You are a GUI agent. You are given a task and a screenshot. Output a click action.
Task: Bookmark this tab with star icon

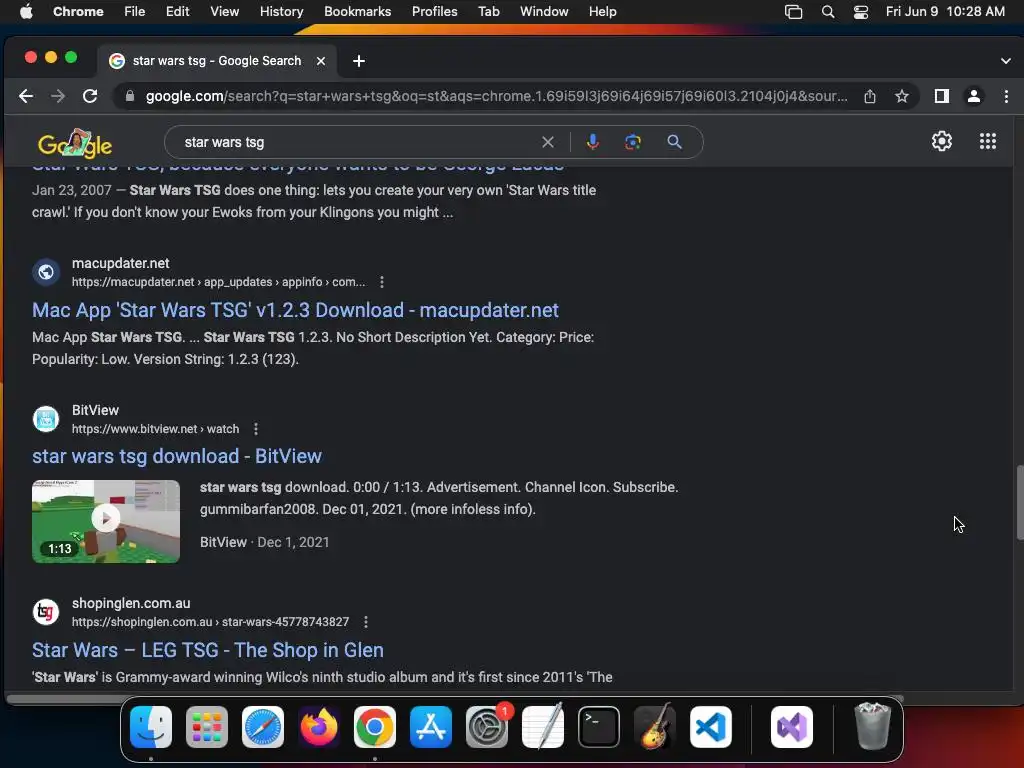click(902, 97)
